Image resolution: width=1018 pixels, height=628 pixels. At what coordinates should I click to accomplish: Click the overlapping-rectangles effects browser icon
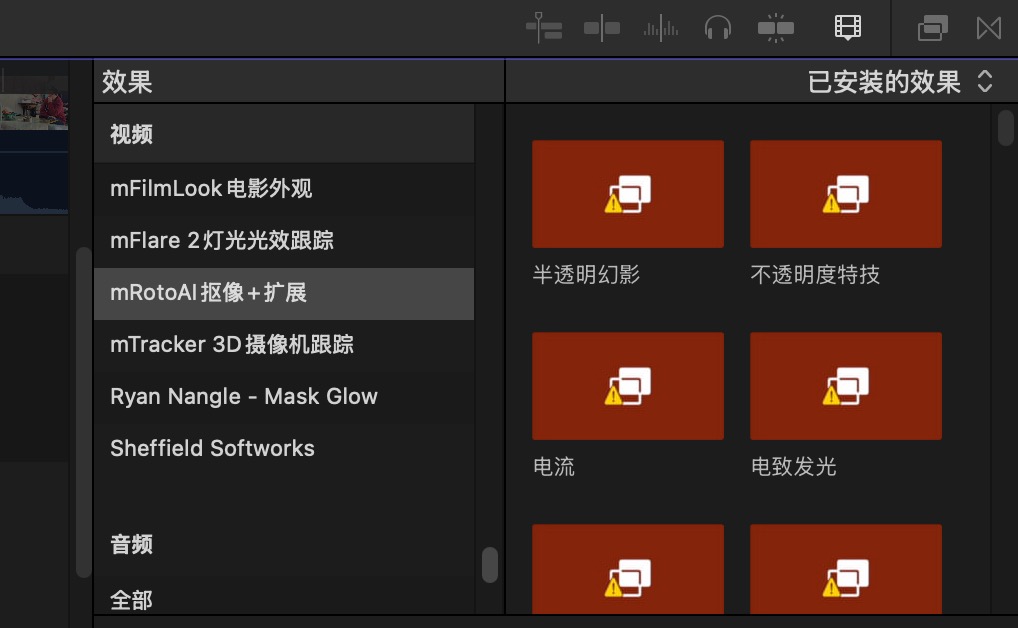coord(932,28)
